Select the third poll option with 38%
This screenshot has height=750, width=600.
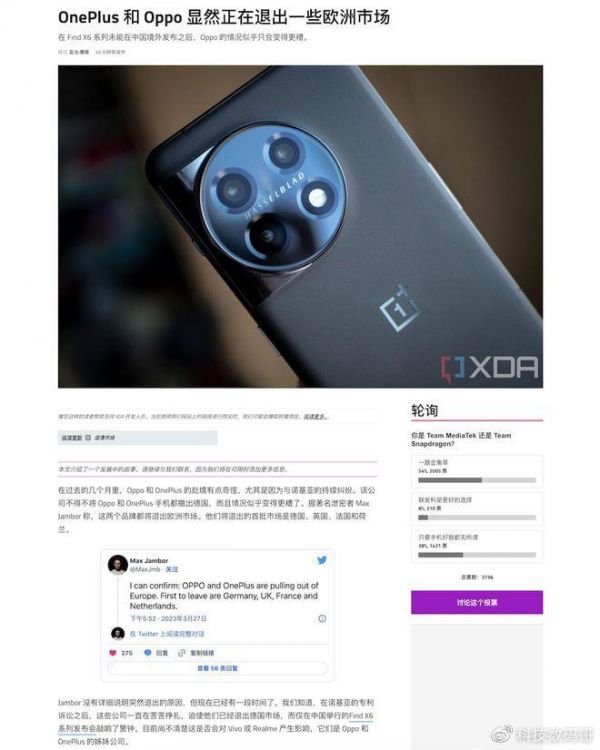tap(477, 546)
